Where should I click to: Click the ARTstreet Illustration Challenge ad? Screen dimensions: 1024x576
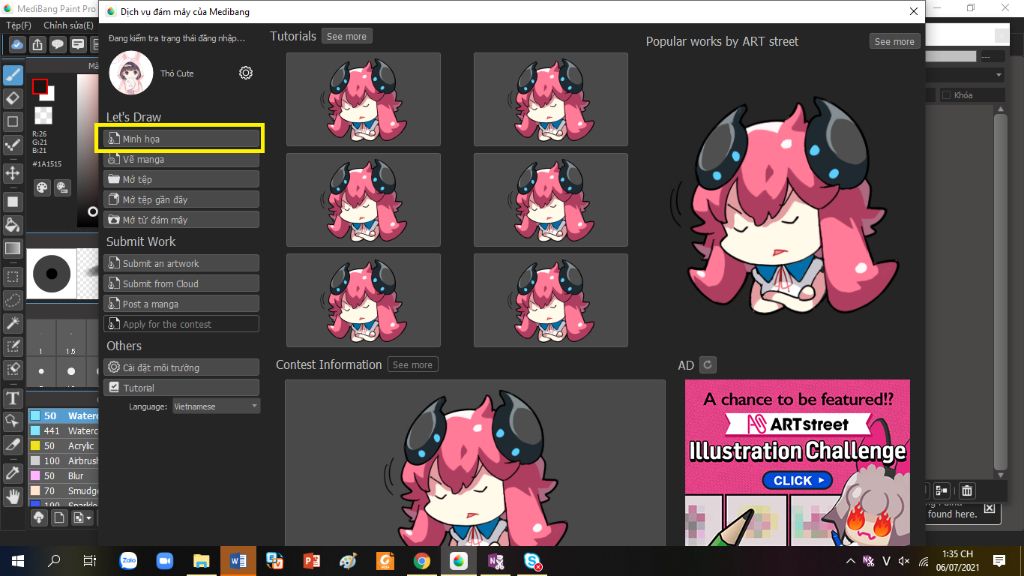click(797, 462)
